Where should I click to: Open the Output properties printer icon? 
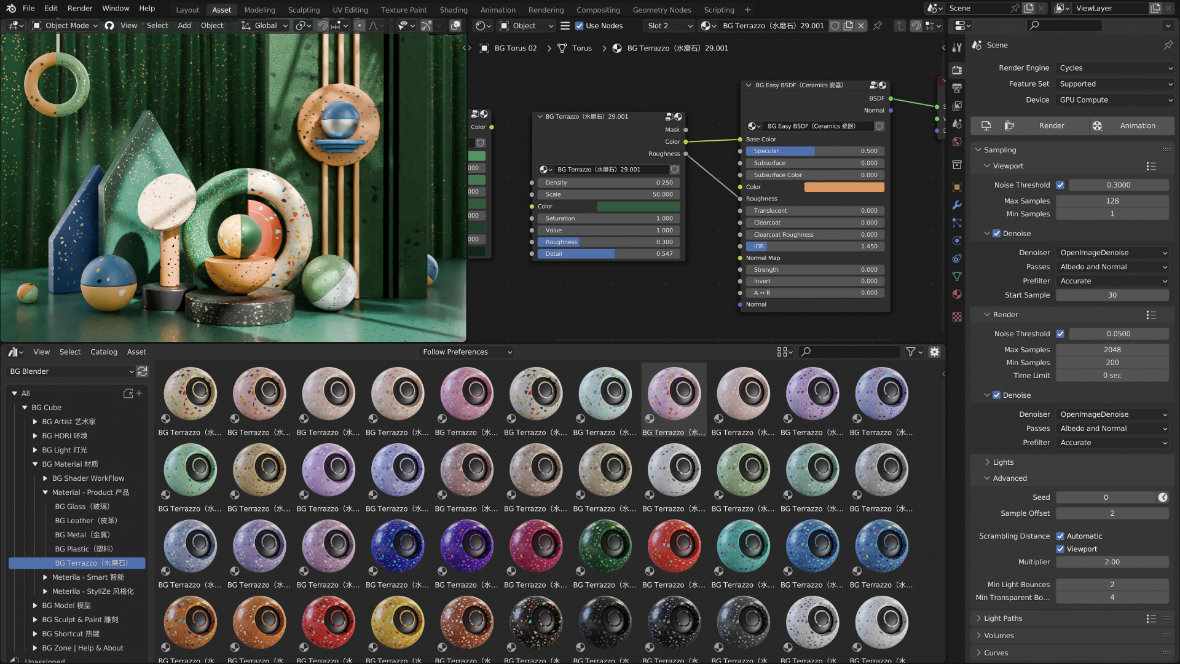957,88
